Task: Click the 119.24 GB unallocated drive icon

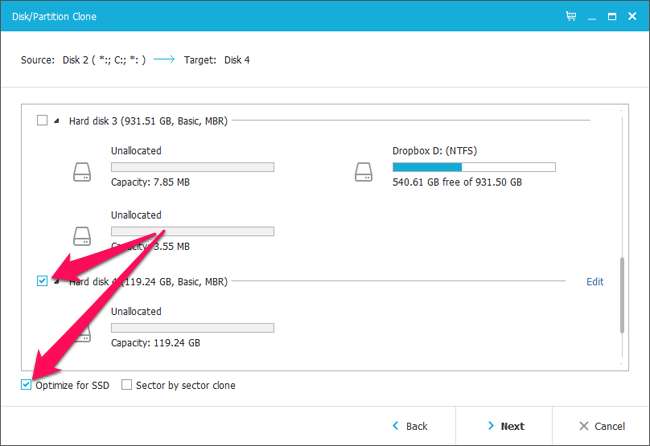Action: point(82,331)
